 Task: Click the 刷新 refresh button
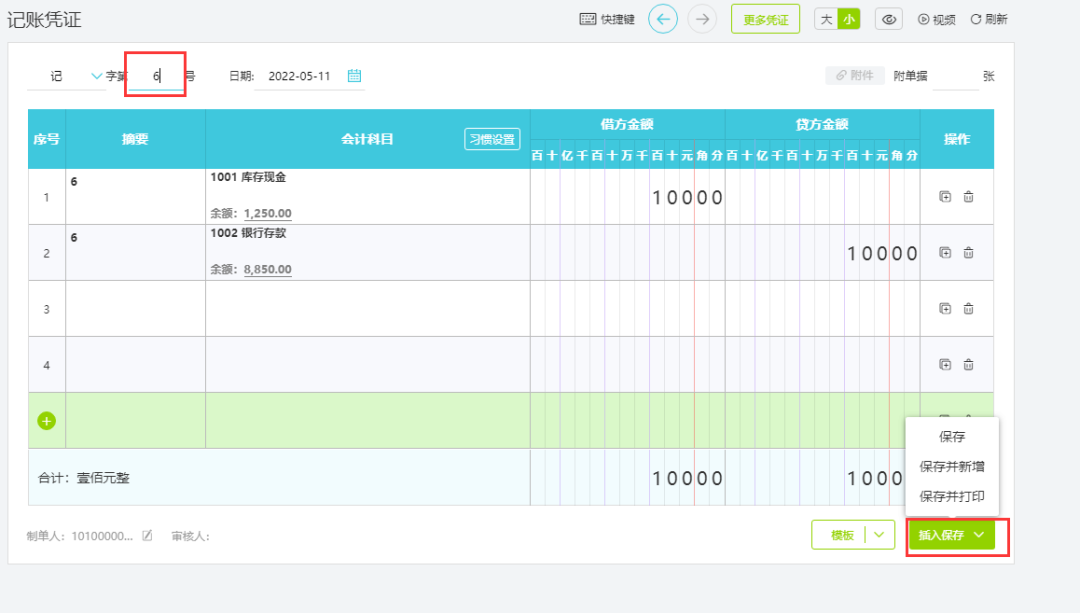tap(989, 19)
